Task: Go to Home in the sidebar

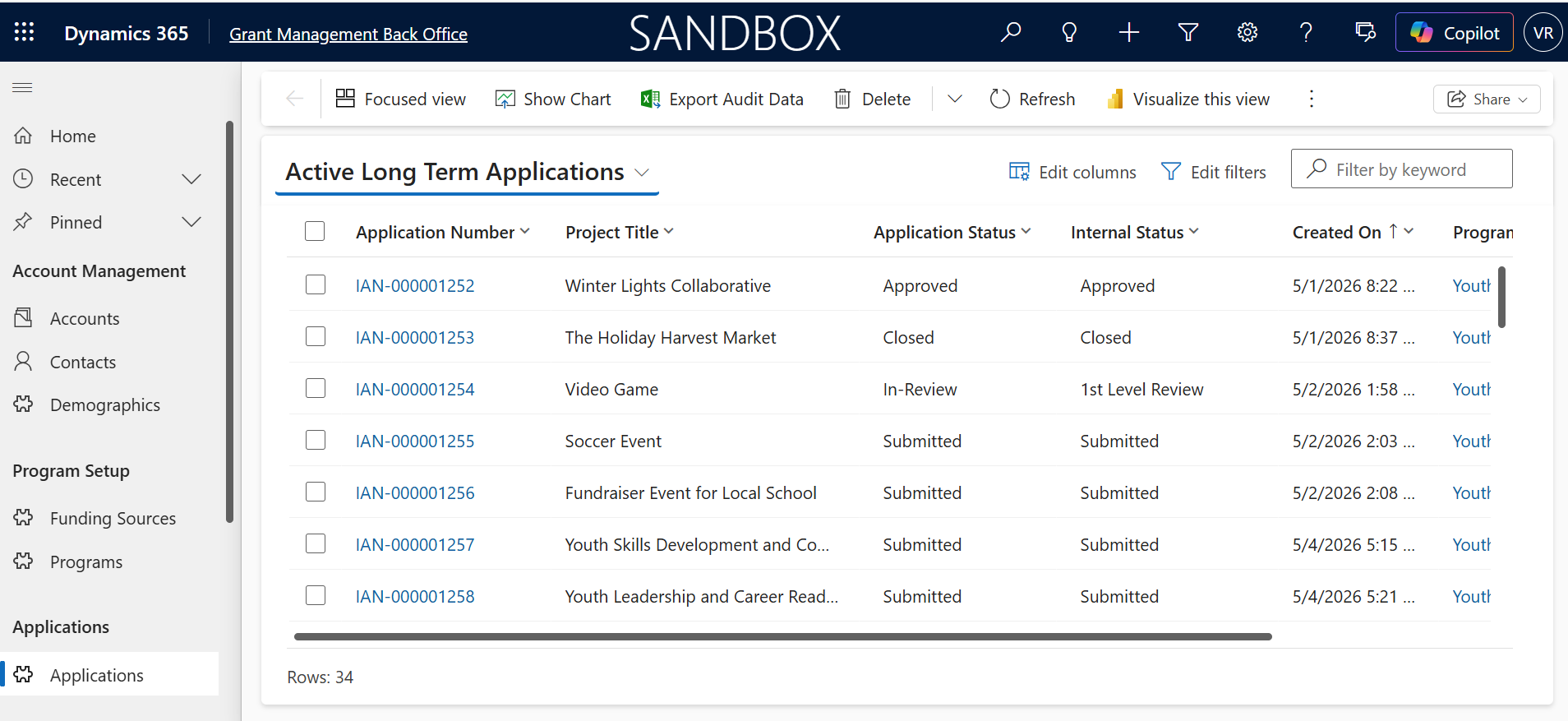Action: point(72,136)
